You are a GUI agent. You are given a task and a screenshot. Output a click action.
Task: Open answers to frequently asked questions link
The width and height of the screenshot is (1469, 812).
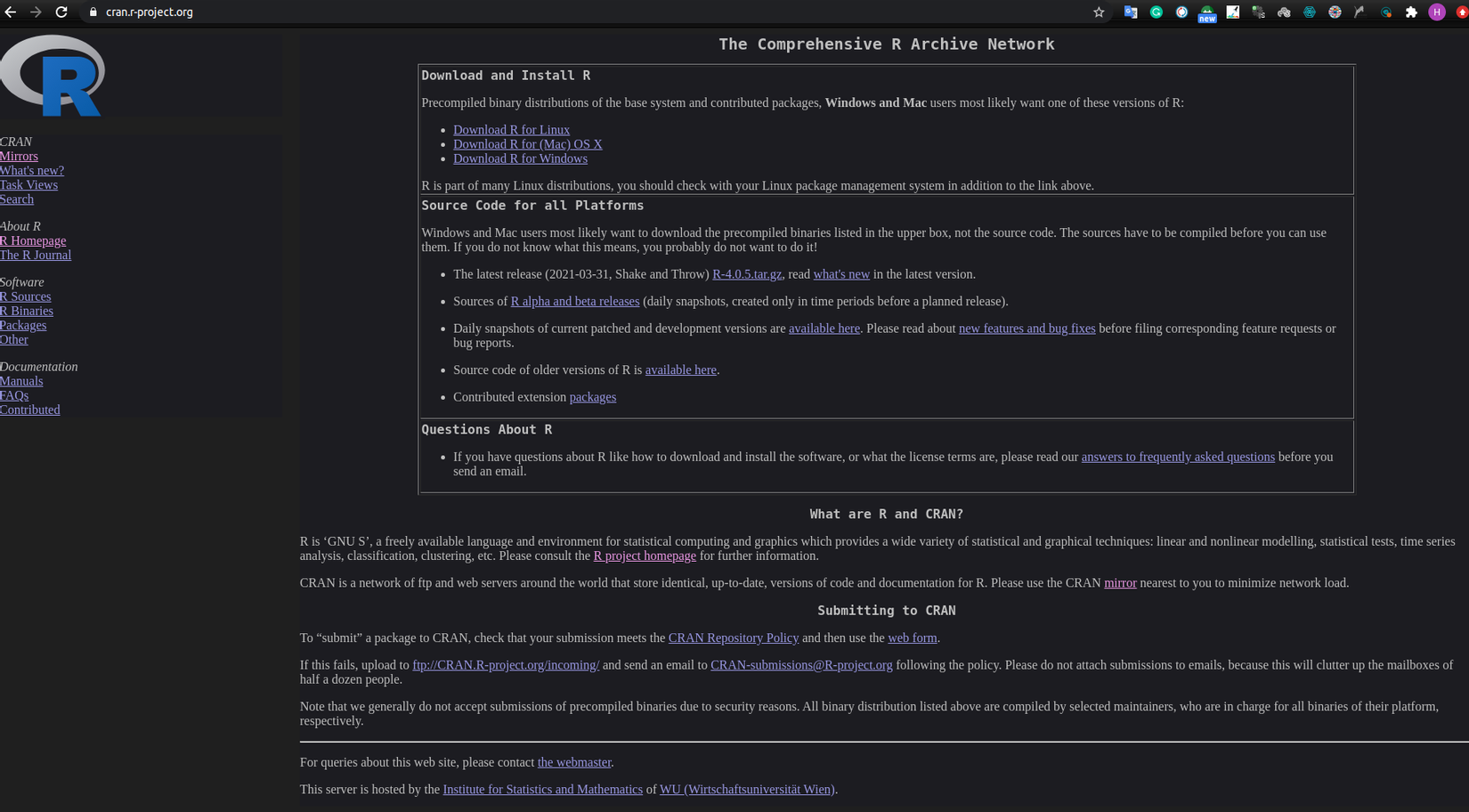1178,457
